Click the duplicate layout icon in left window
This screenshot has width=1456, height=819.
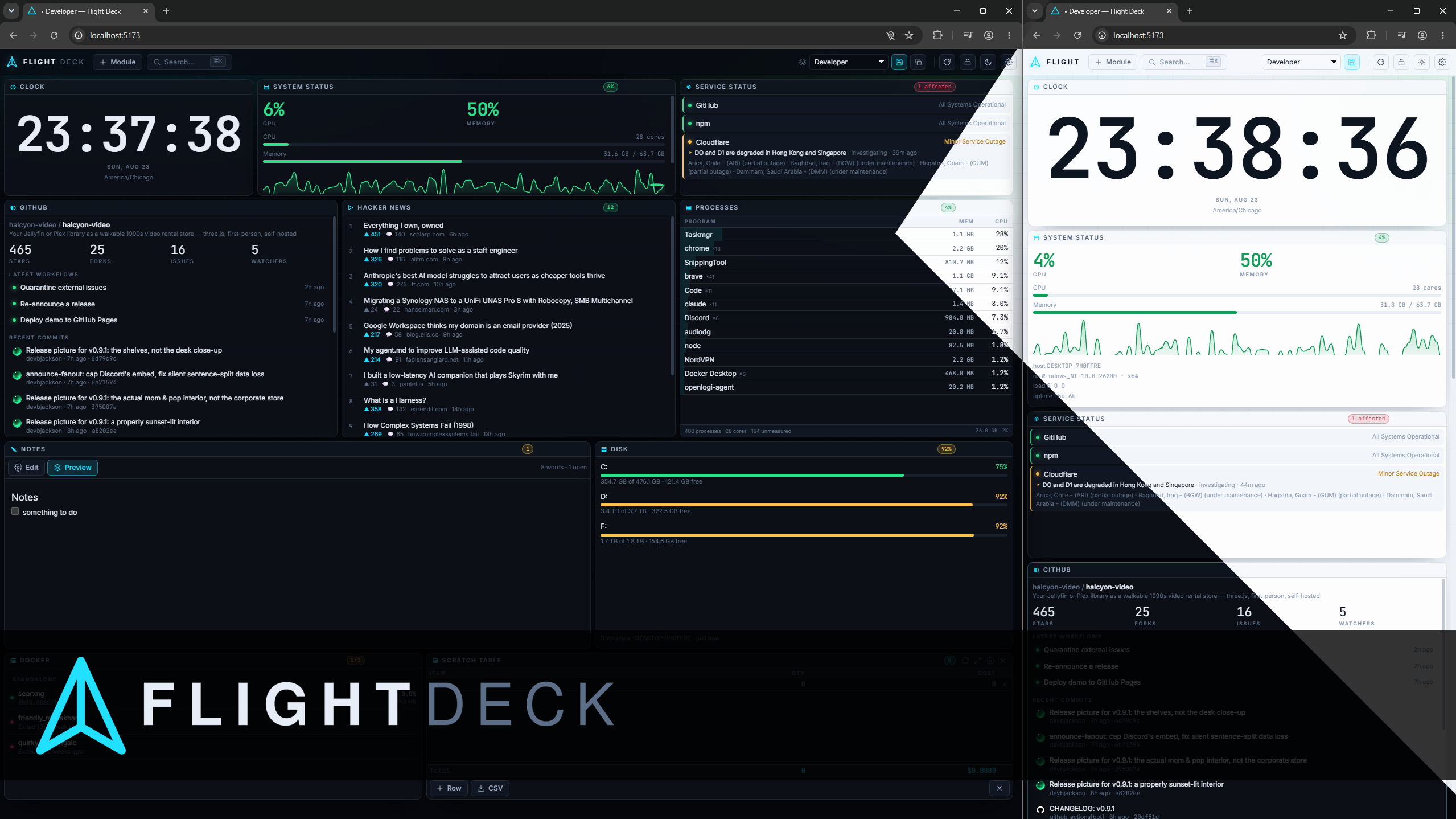coord(919,62)
